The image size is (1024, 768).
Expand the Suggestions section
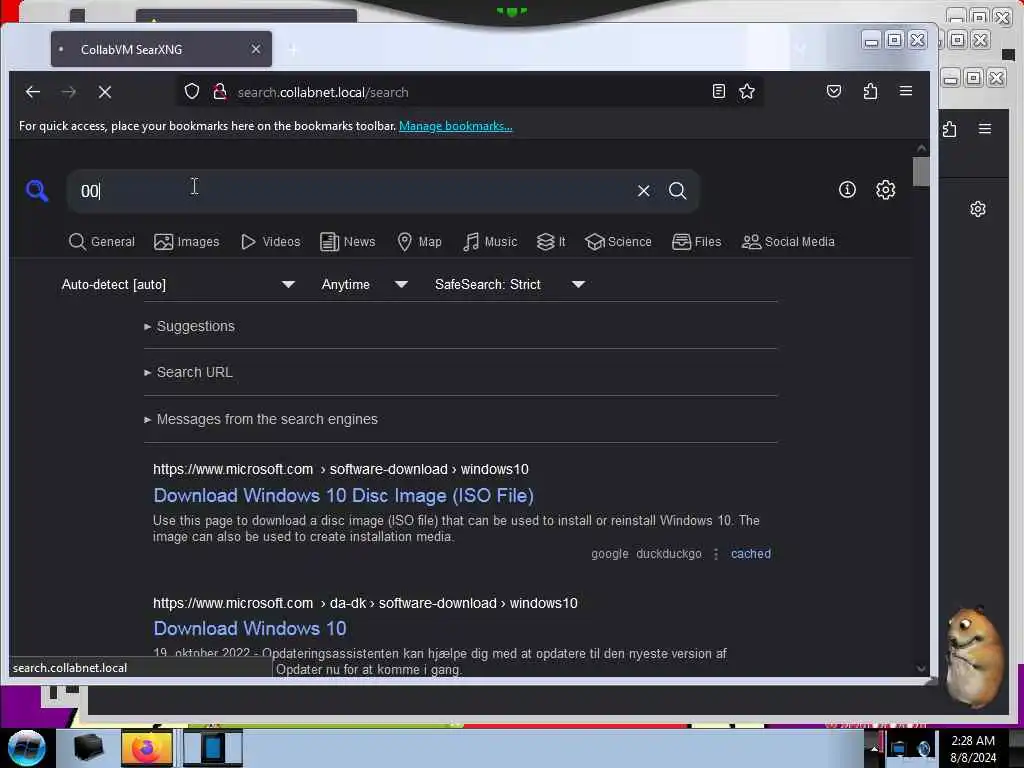pos(189,326)
